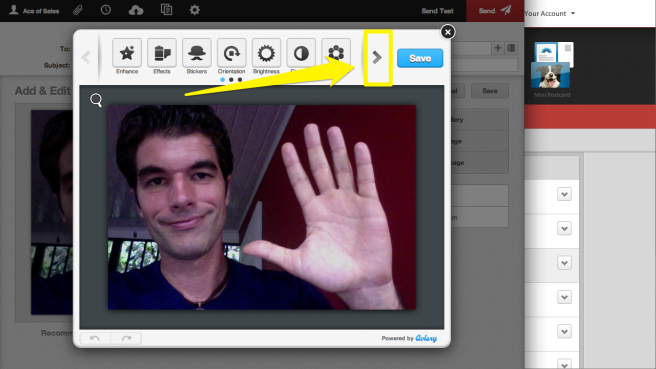
Task: Open the Contrast half-circle tool
Action: (301, 53)
